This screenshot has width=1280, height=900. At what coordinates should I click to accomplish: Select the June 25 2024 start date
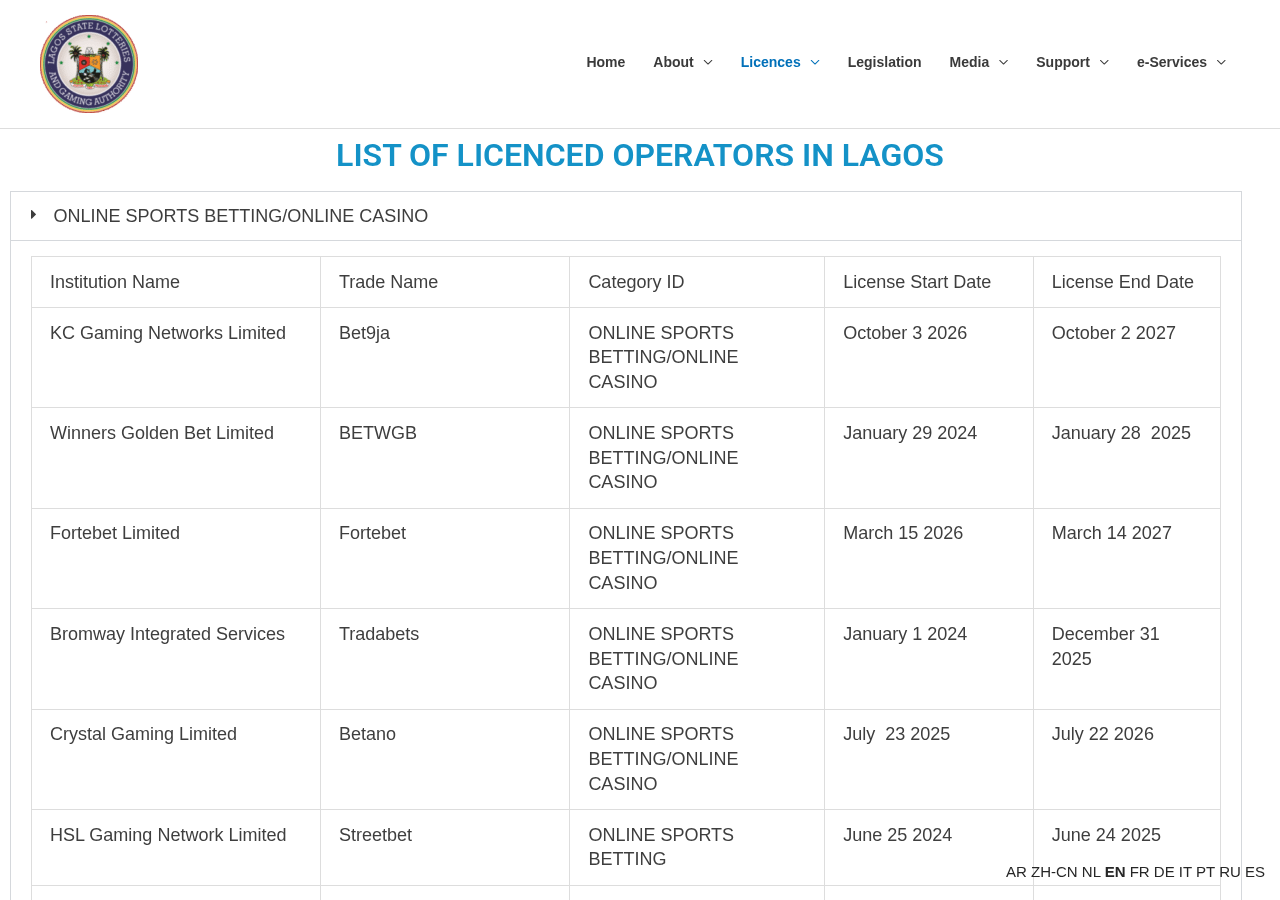click(x=929, y=847)
